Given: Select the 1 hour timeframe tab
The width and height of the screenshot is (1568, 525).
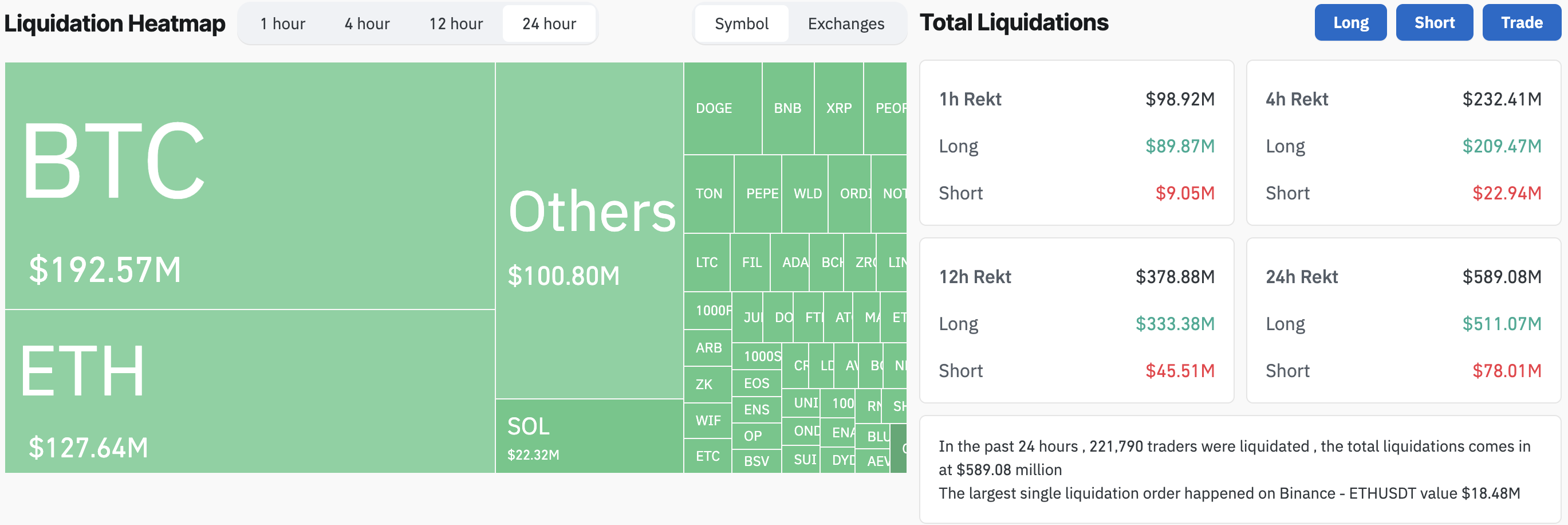Looking at the screenshot, I should pyautogui.click(x=282, y=23).
